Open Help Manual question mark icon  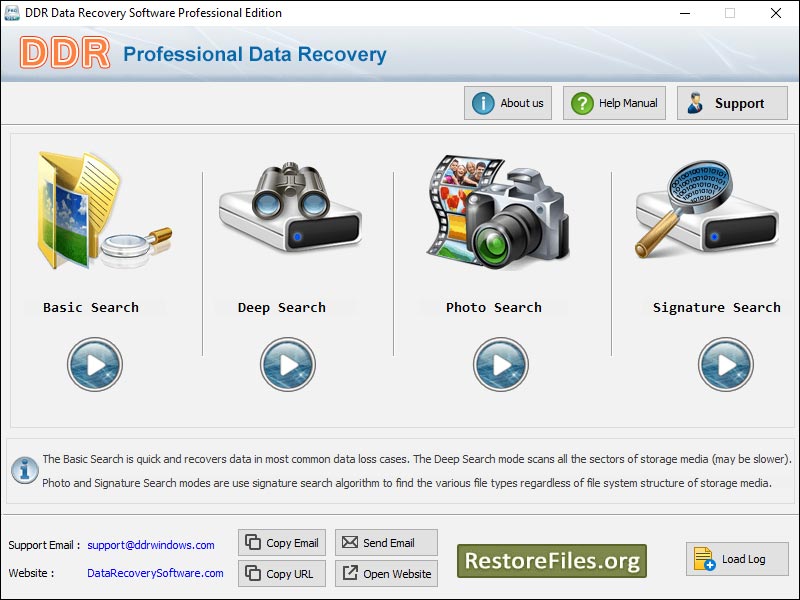580,102
